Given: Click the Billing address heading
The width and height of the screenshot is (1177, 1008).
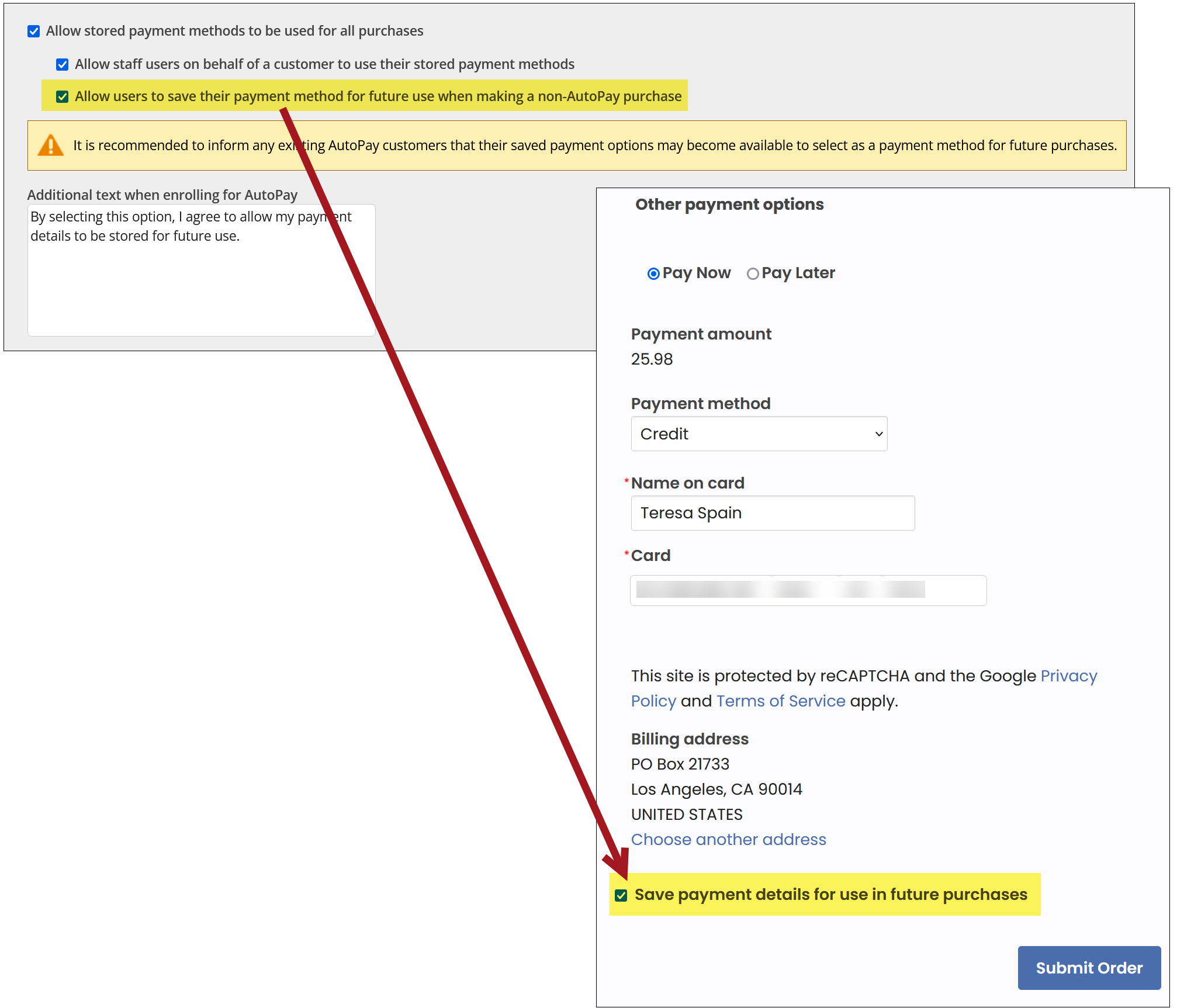Looking at the screenshot, I should (x=690, y=739).
